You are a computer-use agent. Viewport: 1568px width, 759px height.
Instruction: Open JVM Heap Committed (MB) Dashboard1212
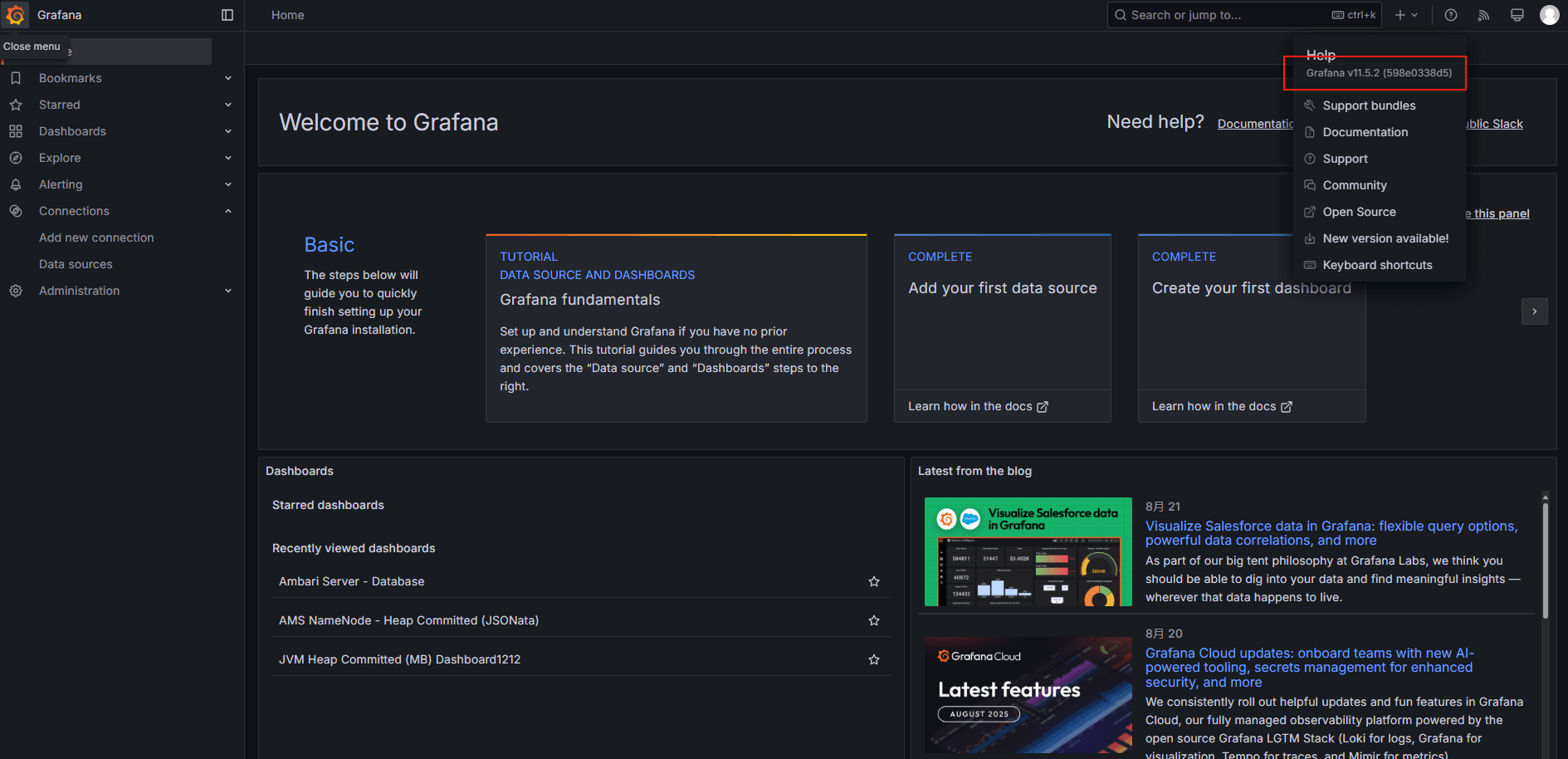coord(399,659)
